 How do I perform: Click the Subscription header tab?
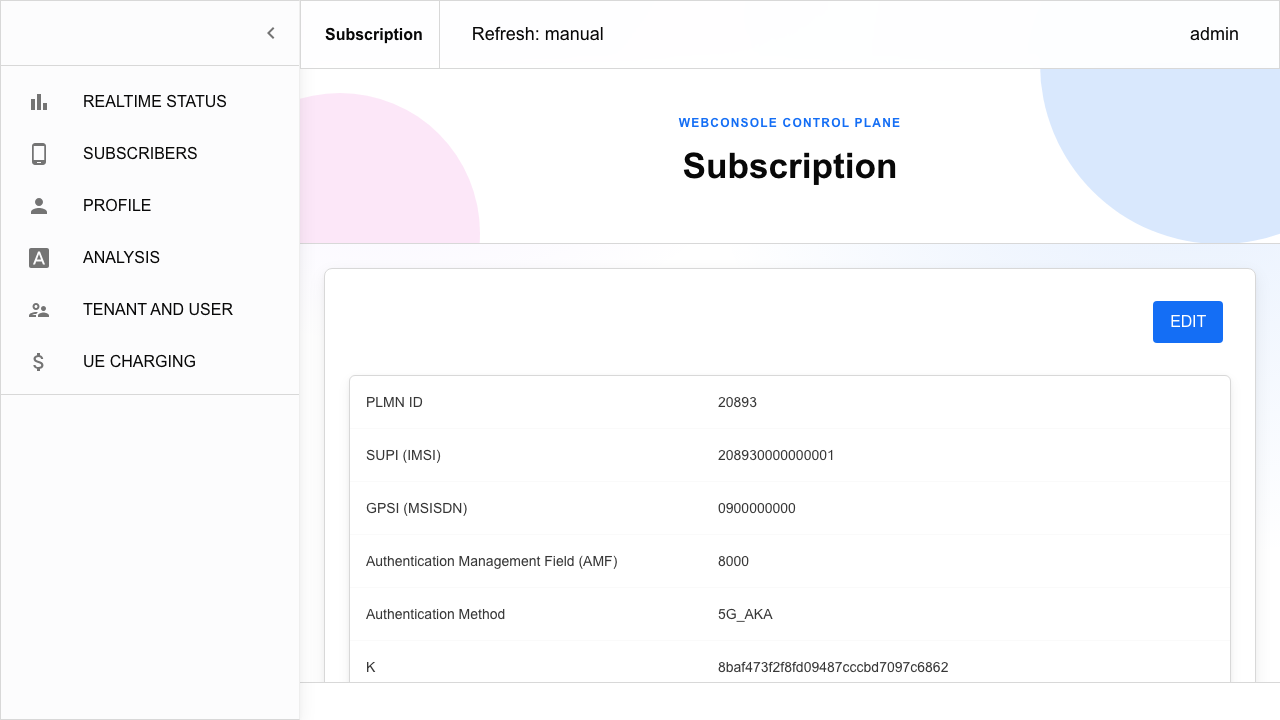(374, 34)
